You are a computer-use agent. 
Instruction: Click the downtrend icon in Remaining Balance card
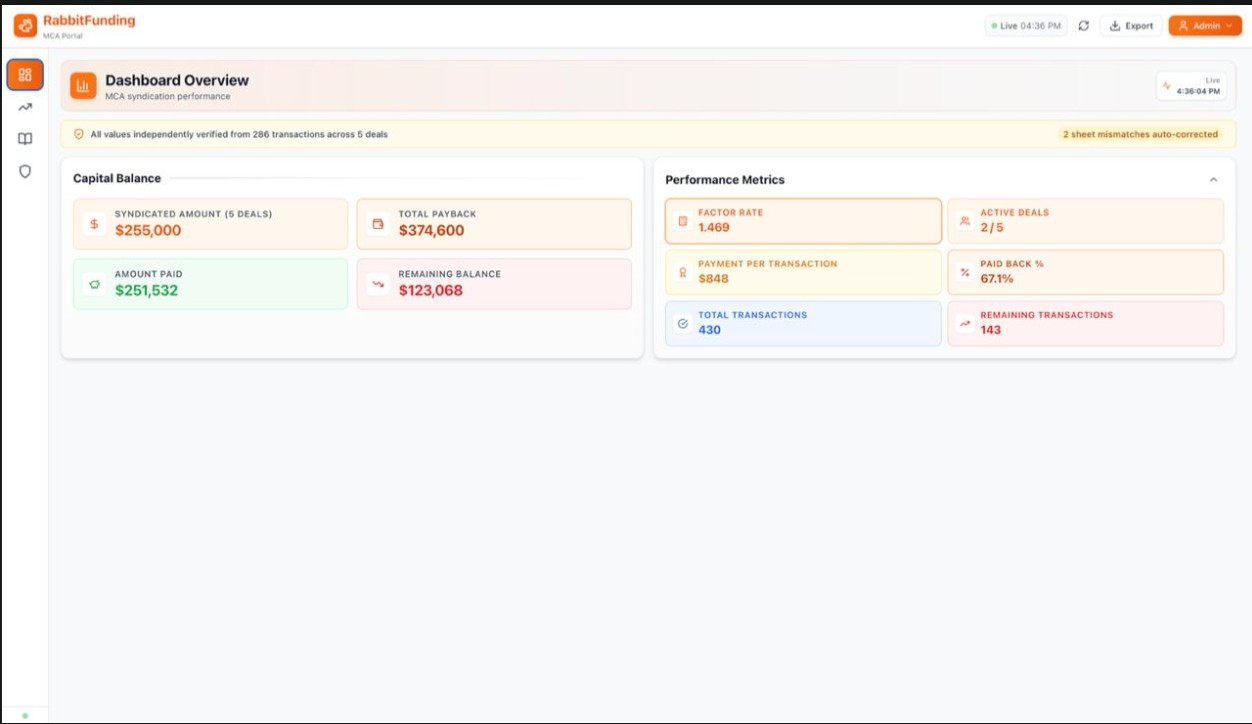click(x=378, y=284)
